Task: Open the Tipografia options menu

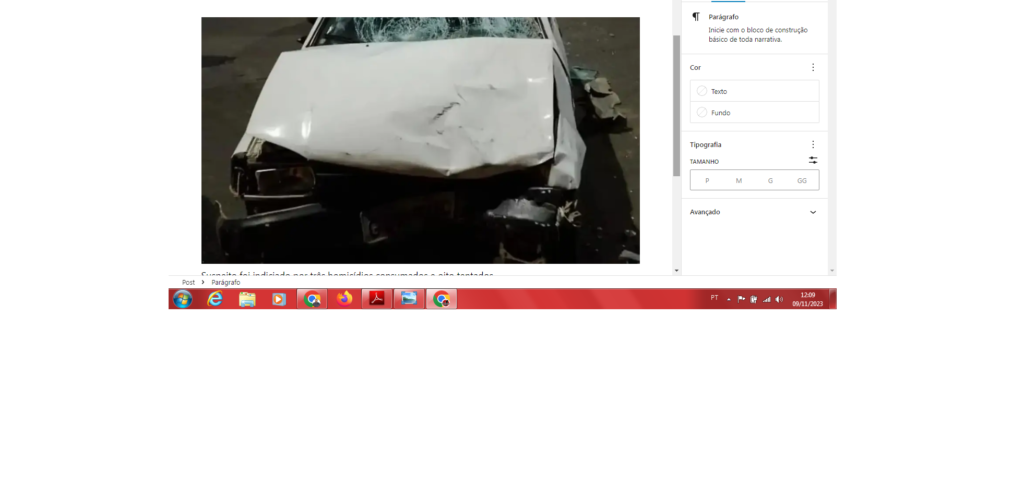Action: point(812,145)
